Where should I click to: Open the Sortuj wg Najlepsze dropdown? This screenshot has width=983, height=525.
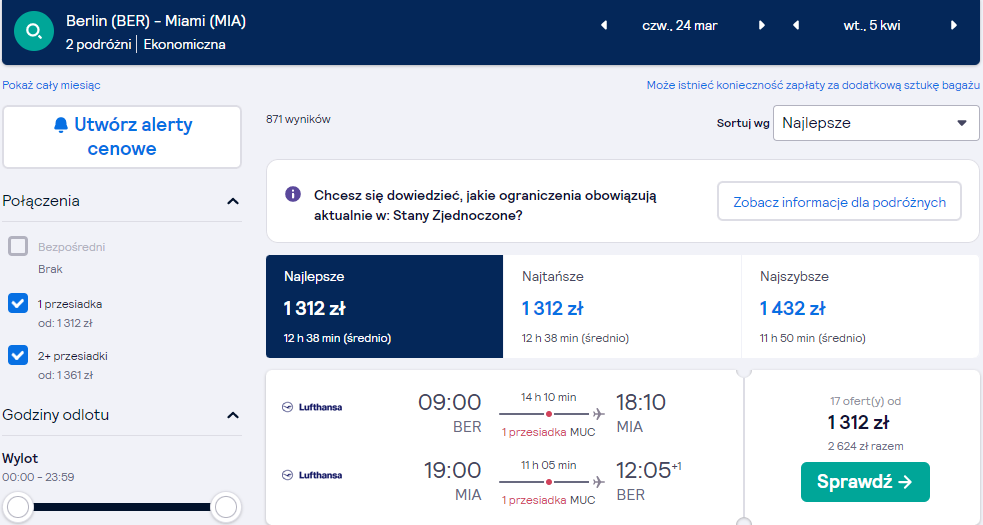(876, 123)
